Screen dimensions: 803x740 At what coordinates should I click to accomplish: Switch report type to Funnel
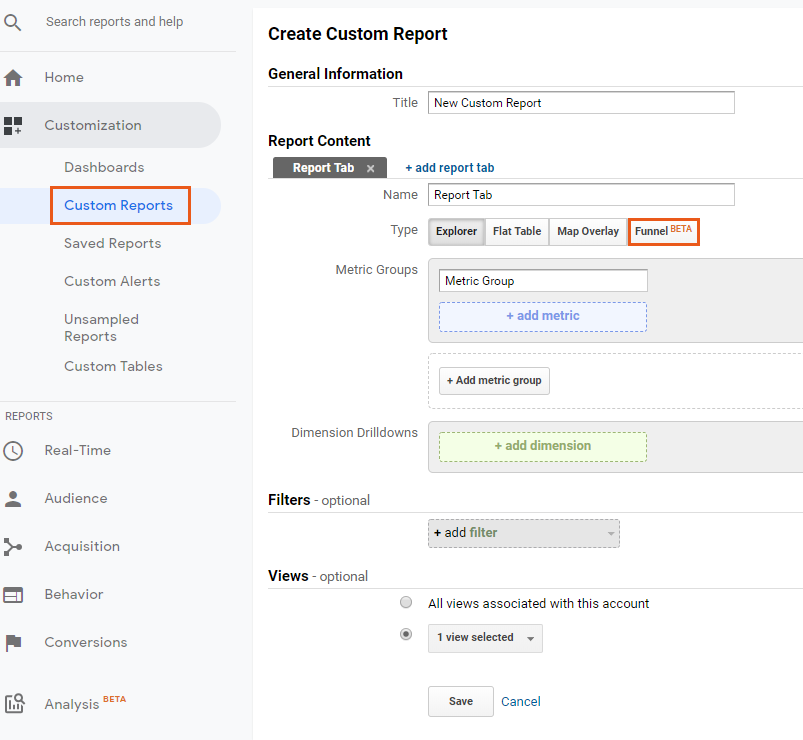point(664,231)
